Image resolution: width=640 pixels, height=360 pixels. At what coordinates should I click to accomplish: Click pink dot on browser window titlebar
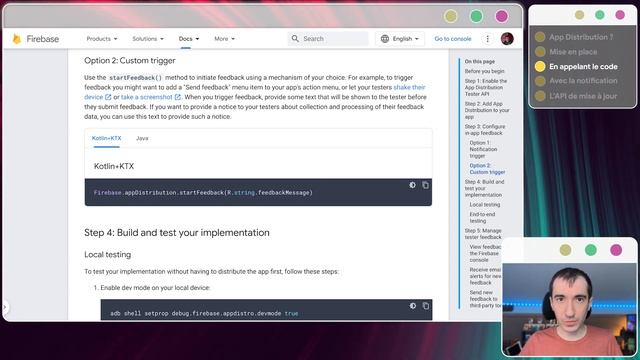click(501, 16)
